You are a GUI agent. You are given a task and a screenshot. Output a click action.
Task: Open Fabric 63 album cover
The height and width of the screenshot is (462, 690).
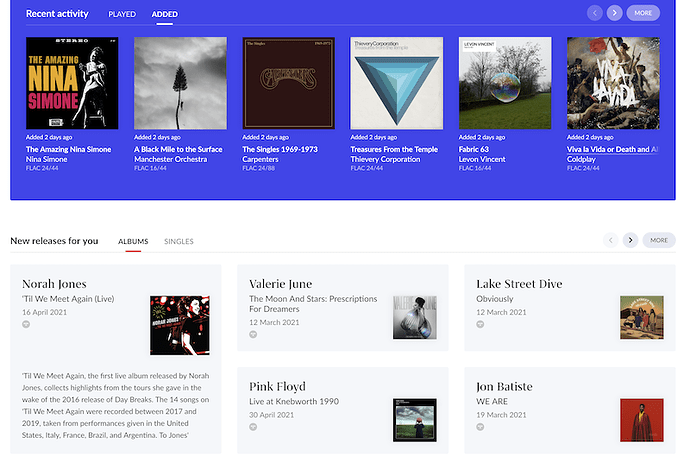point(505,83)
